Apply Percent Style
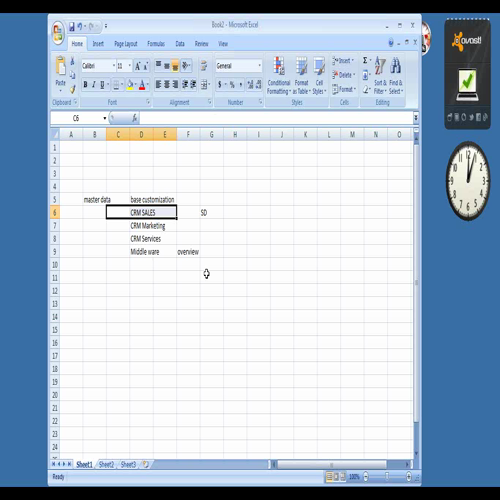 232,85
